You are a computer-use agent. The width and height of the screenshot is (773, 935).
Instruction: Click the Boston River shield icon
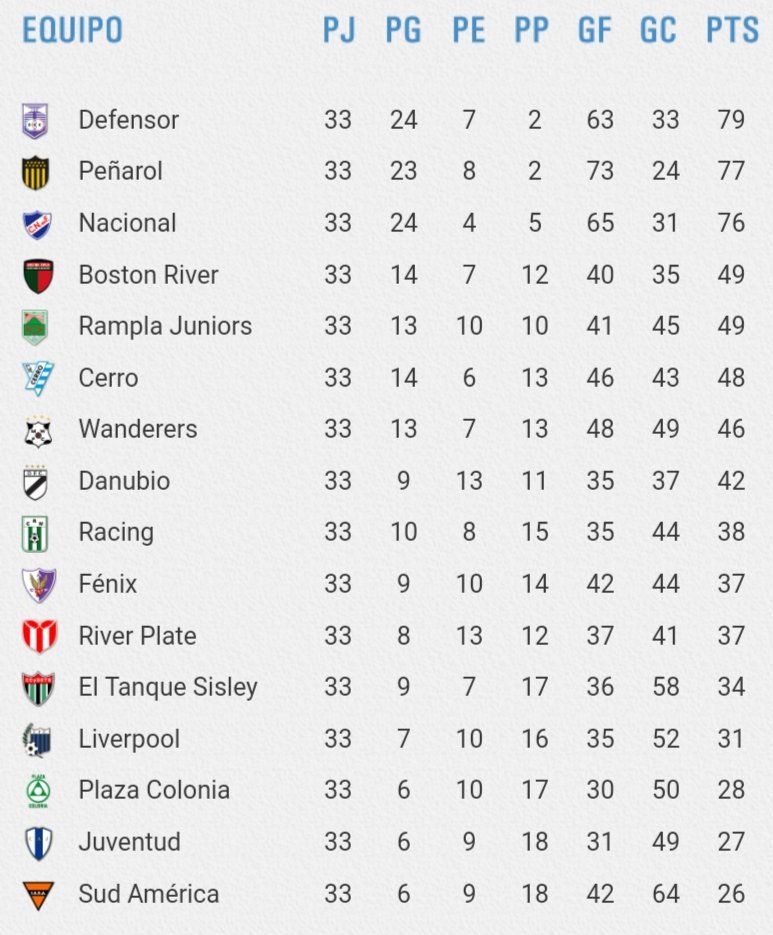(x=38, y=276)
